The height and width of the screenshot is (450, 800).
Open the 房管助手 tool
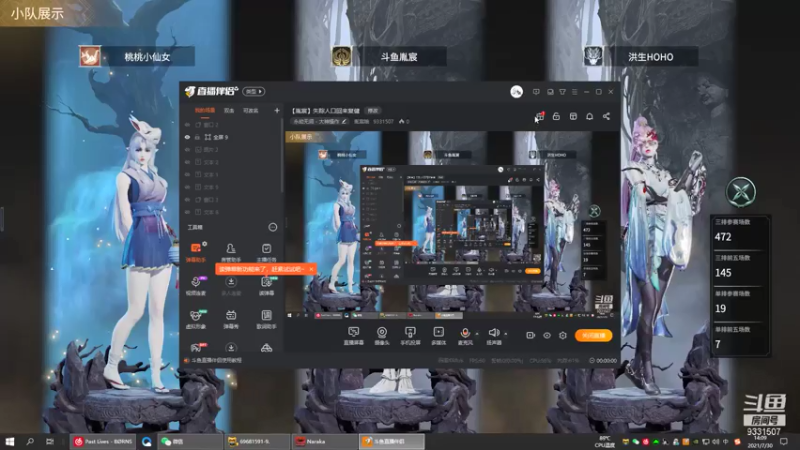(231, 252)
